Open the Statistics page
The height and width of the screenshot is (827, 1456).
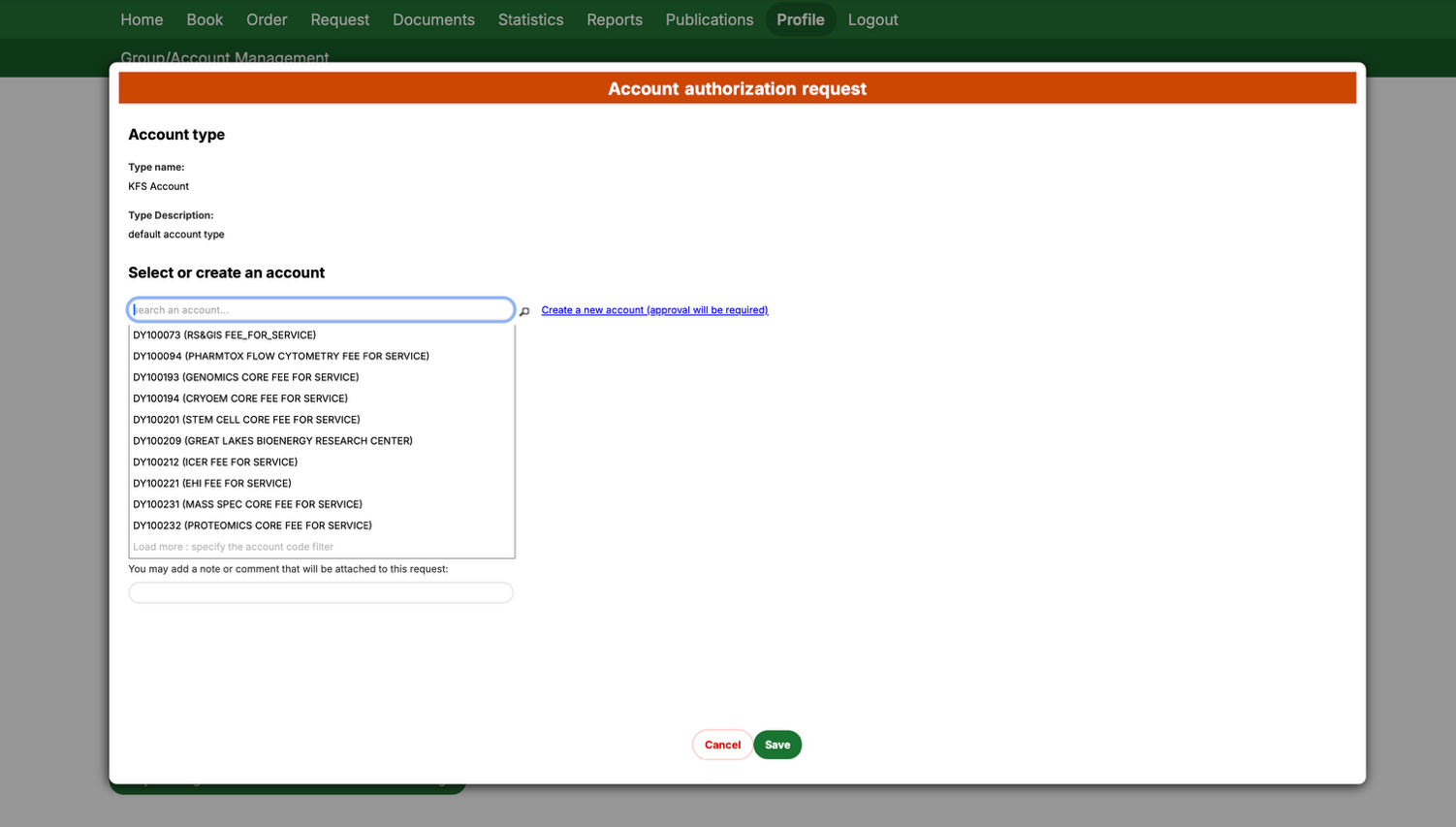pyautogui.click(x=530, y=19)
